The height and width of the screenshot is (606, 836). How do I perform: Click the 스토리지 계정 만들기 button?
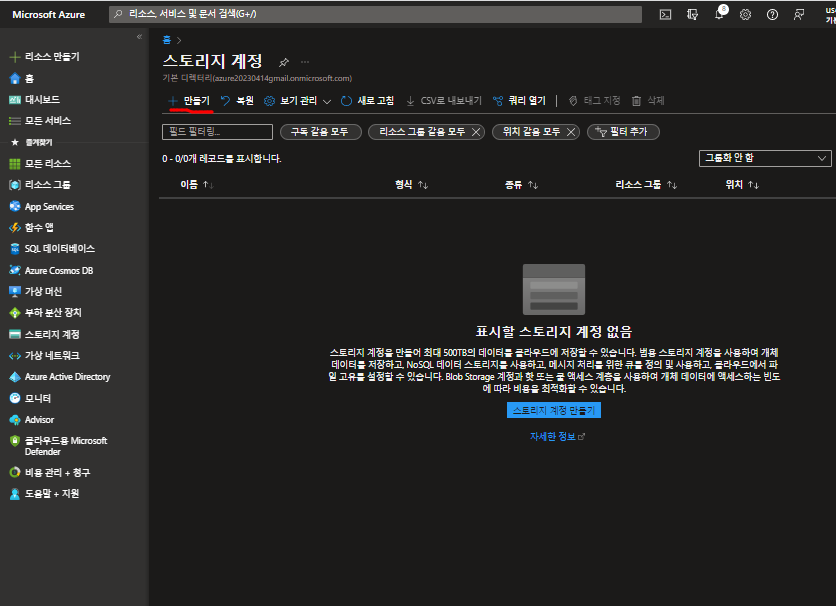coord(553,410)
